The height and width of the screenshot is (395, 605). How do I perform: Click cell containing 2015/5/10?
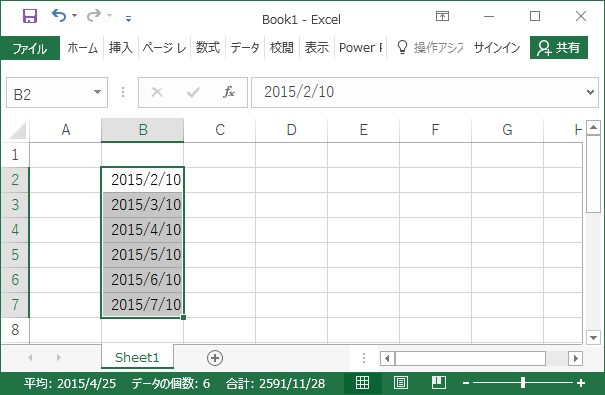pyautogui.click(x=143, y=255)
